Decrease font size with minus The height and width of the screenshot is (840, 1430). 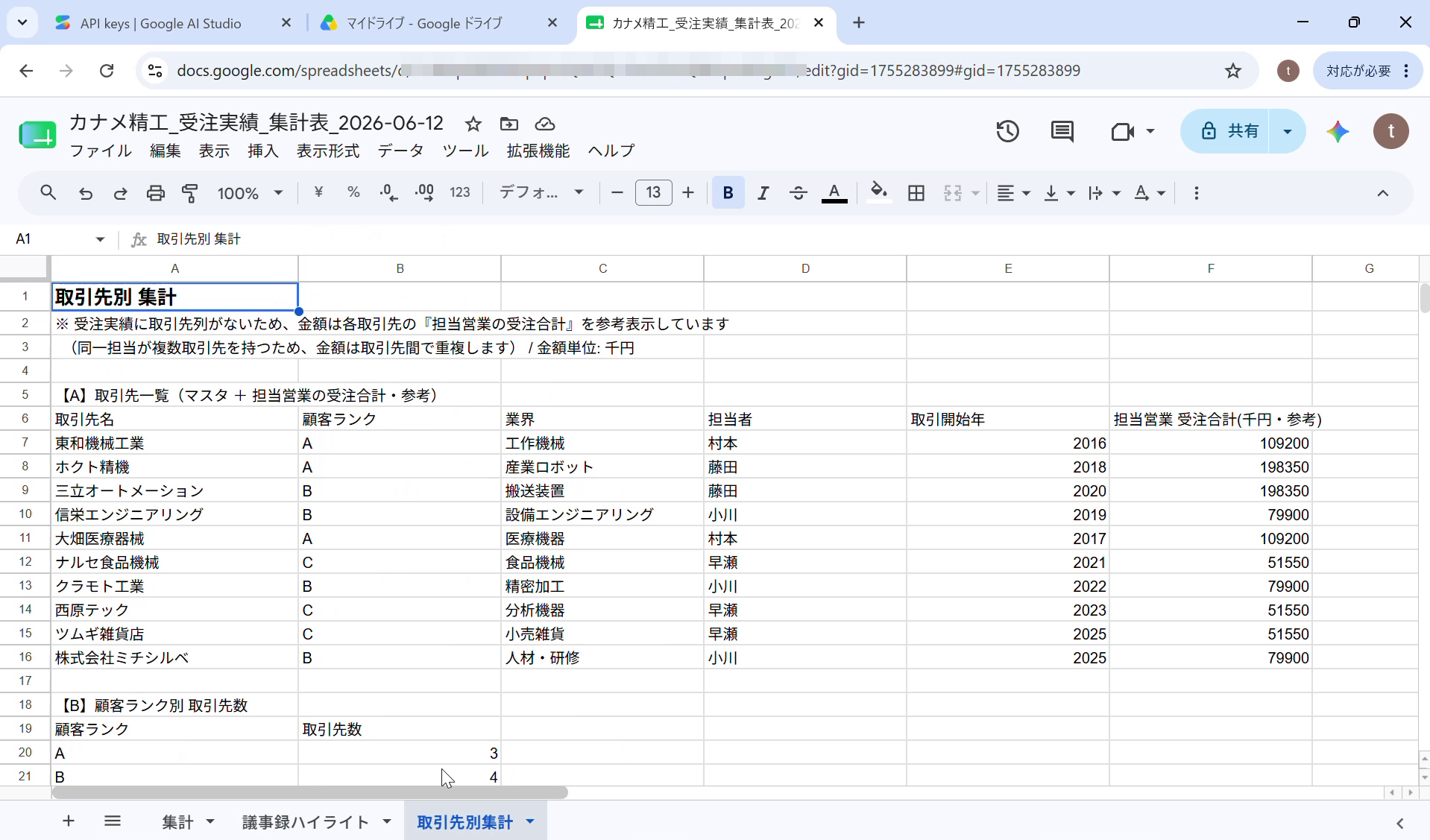(x=617, y=193)
